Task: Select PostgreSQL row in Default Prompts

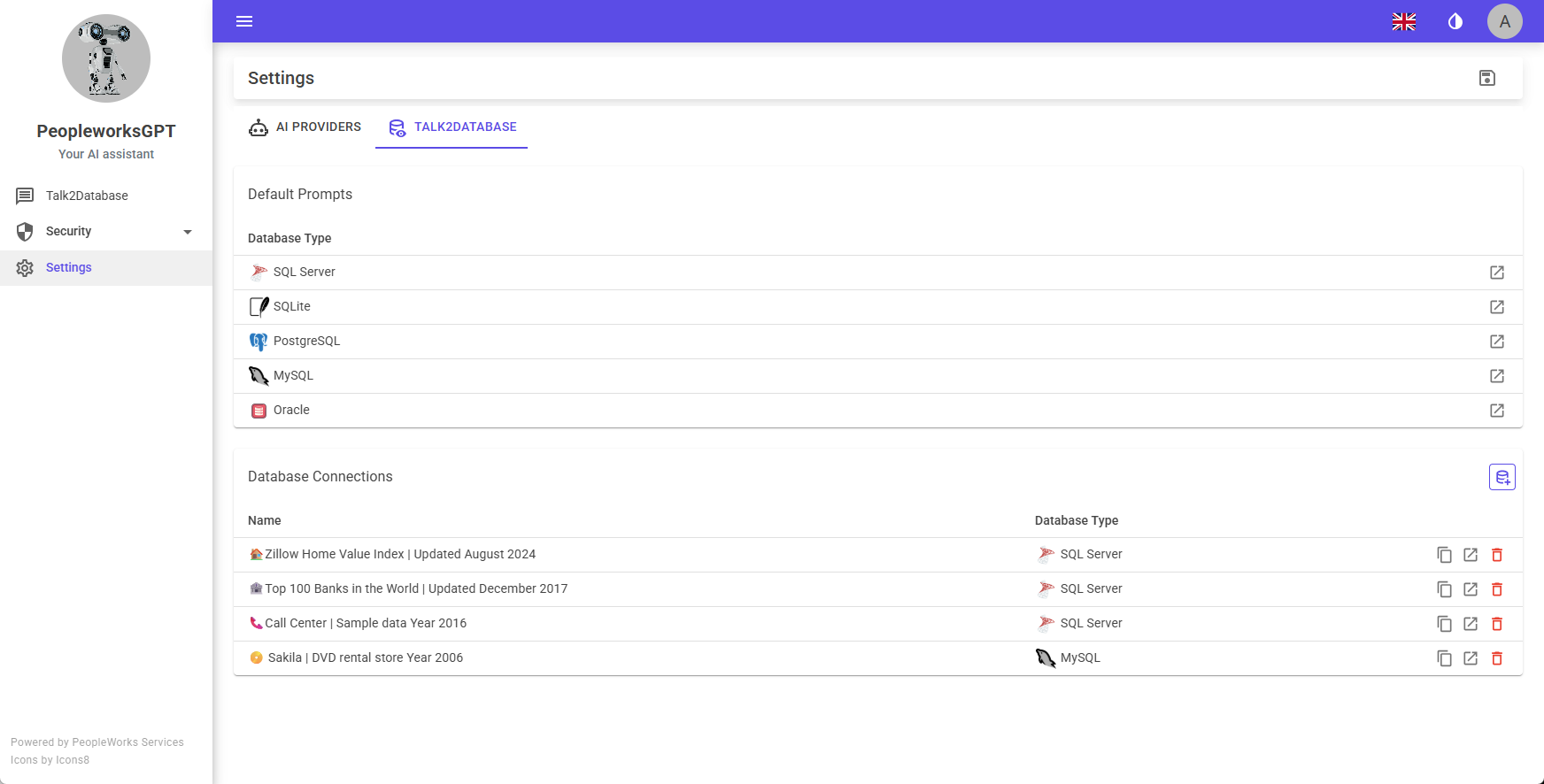Action: coord(878,342)
